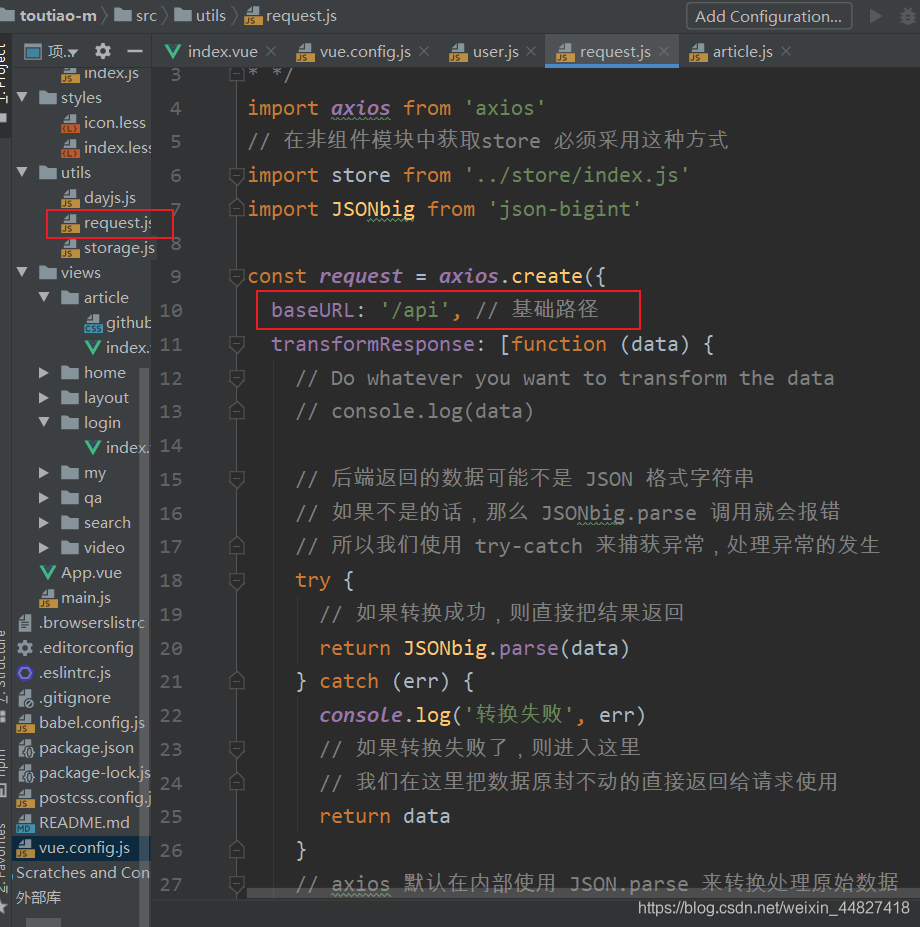920x927 pixels.
Task: Click the utils breadcrumb folder
Action: pyautogui.click(x=200, y=15)
